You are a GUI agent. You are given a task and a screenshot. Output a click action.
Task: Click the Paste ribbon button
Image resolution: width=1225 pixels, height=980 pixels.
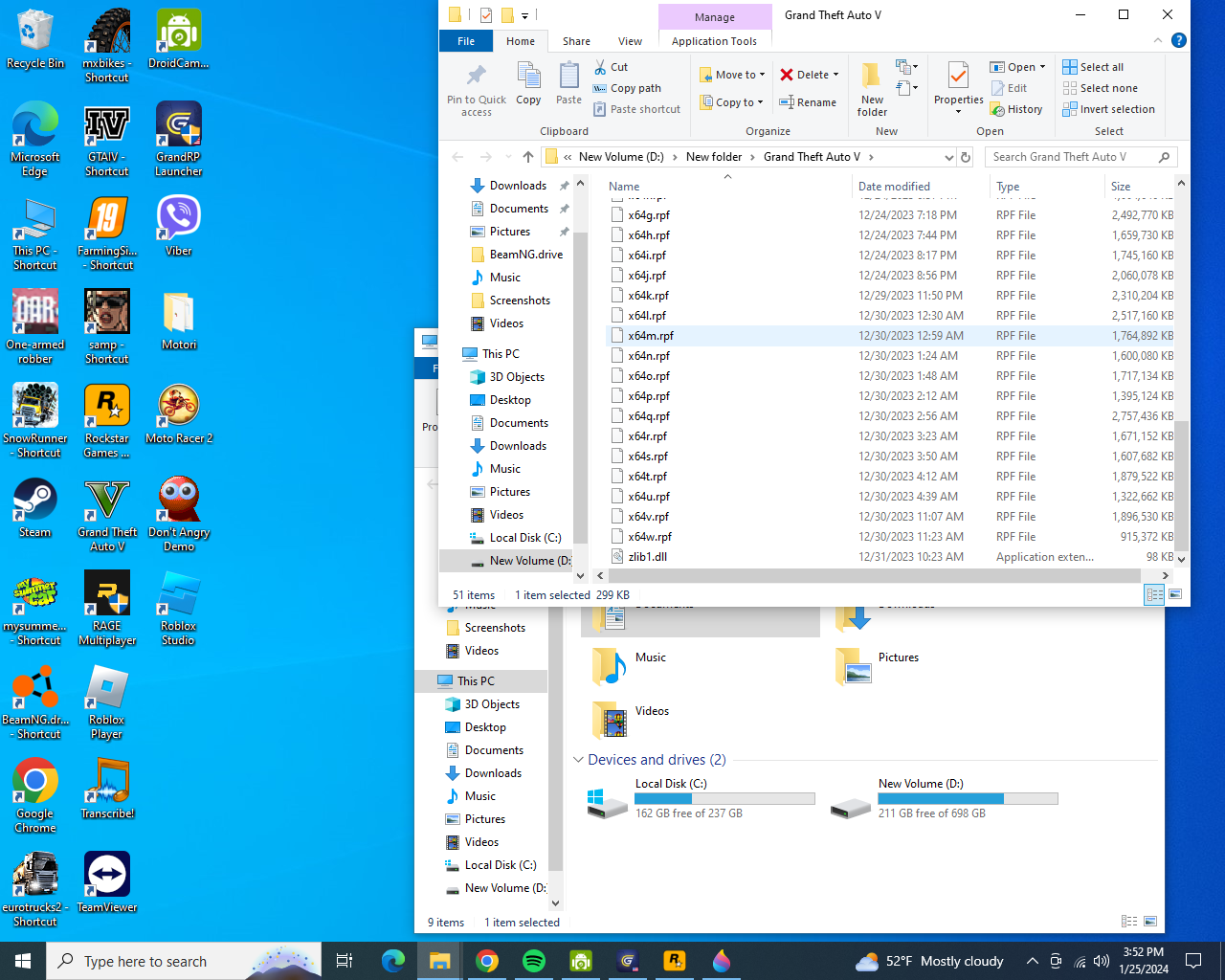568,84
